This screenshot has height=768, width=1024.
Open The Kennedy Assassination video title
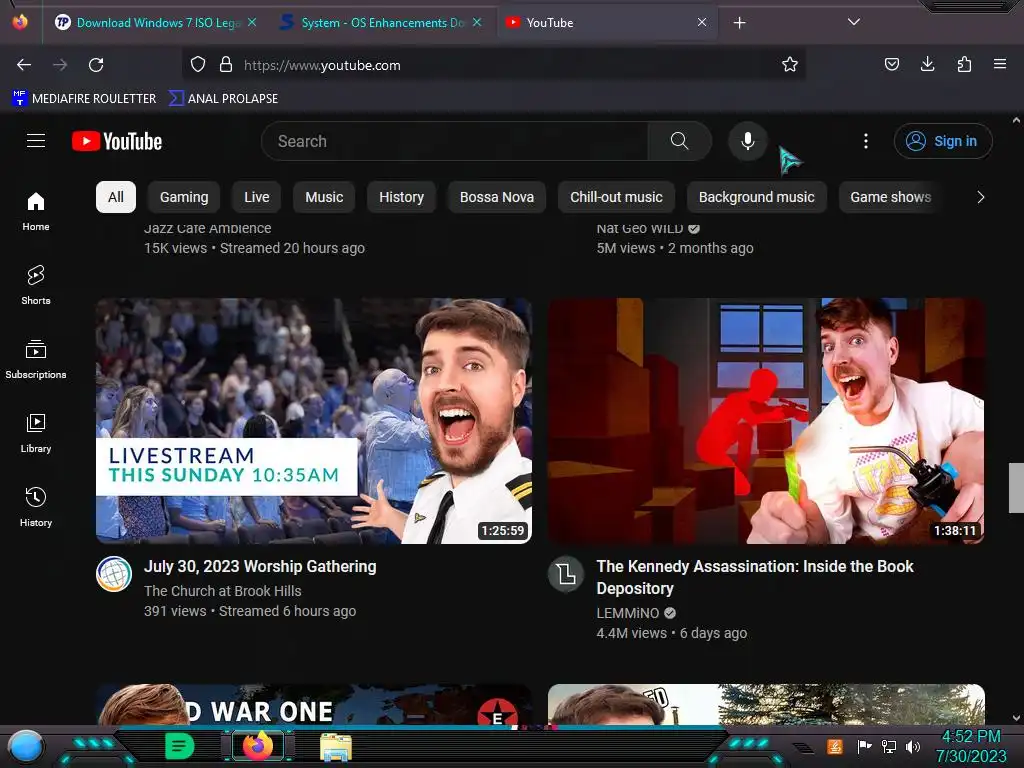(x=755, y=577)
